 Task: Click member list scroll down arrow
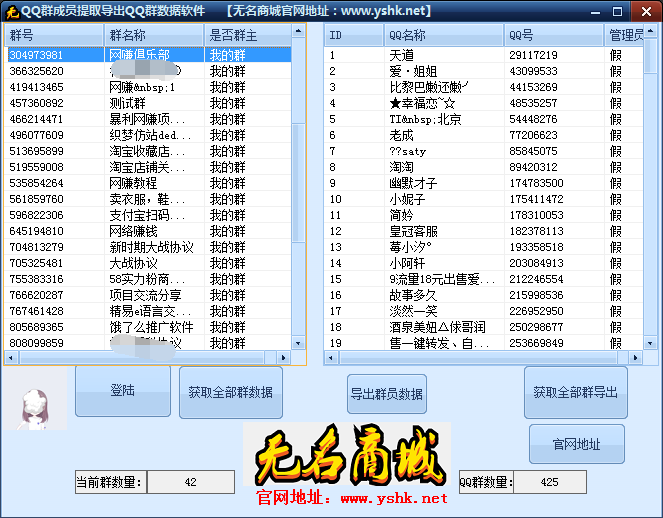pyautogui.click(x=650, y=343)
